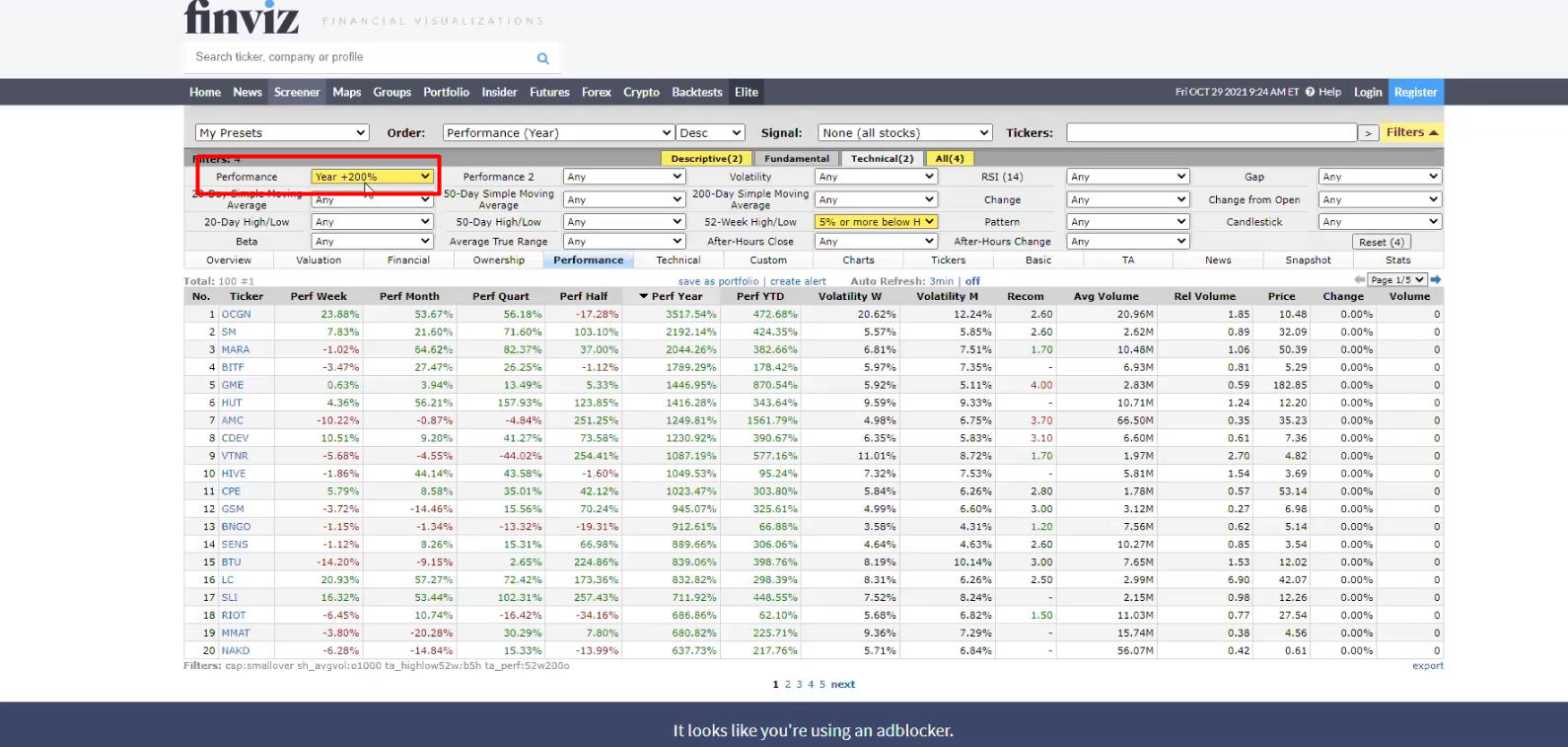
Task: Go to results page 2
Action: coord(788,684)
